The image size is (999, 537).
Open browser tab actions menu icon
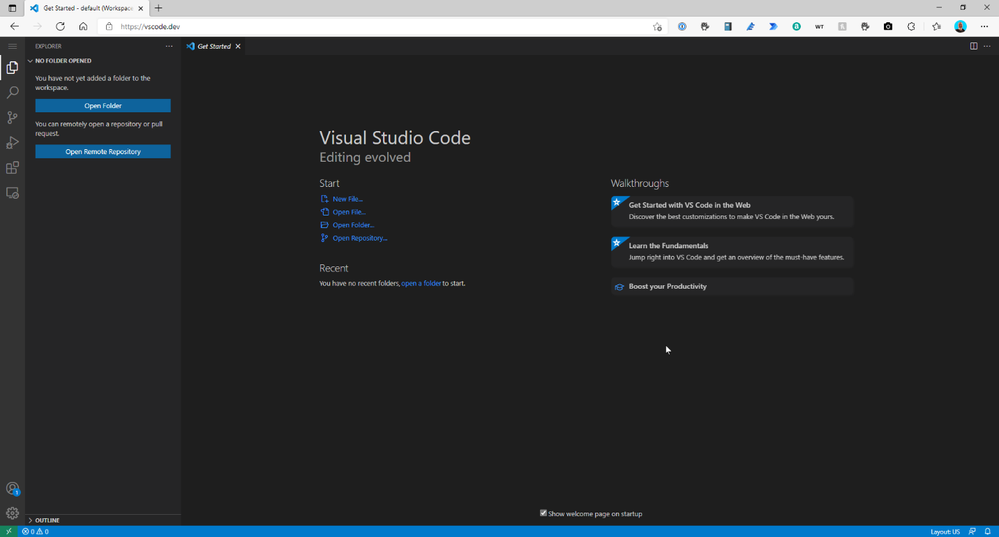[x=12, y=8]
